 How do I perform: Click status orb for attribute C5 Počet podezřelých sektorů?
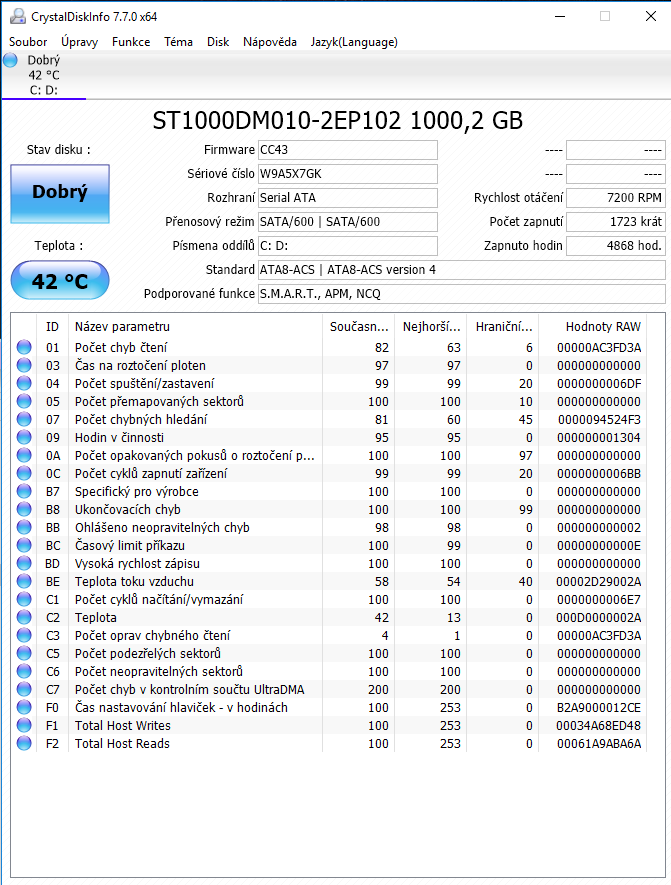click(x=24, y=654)
